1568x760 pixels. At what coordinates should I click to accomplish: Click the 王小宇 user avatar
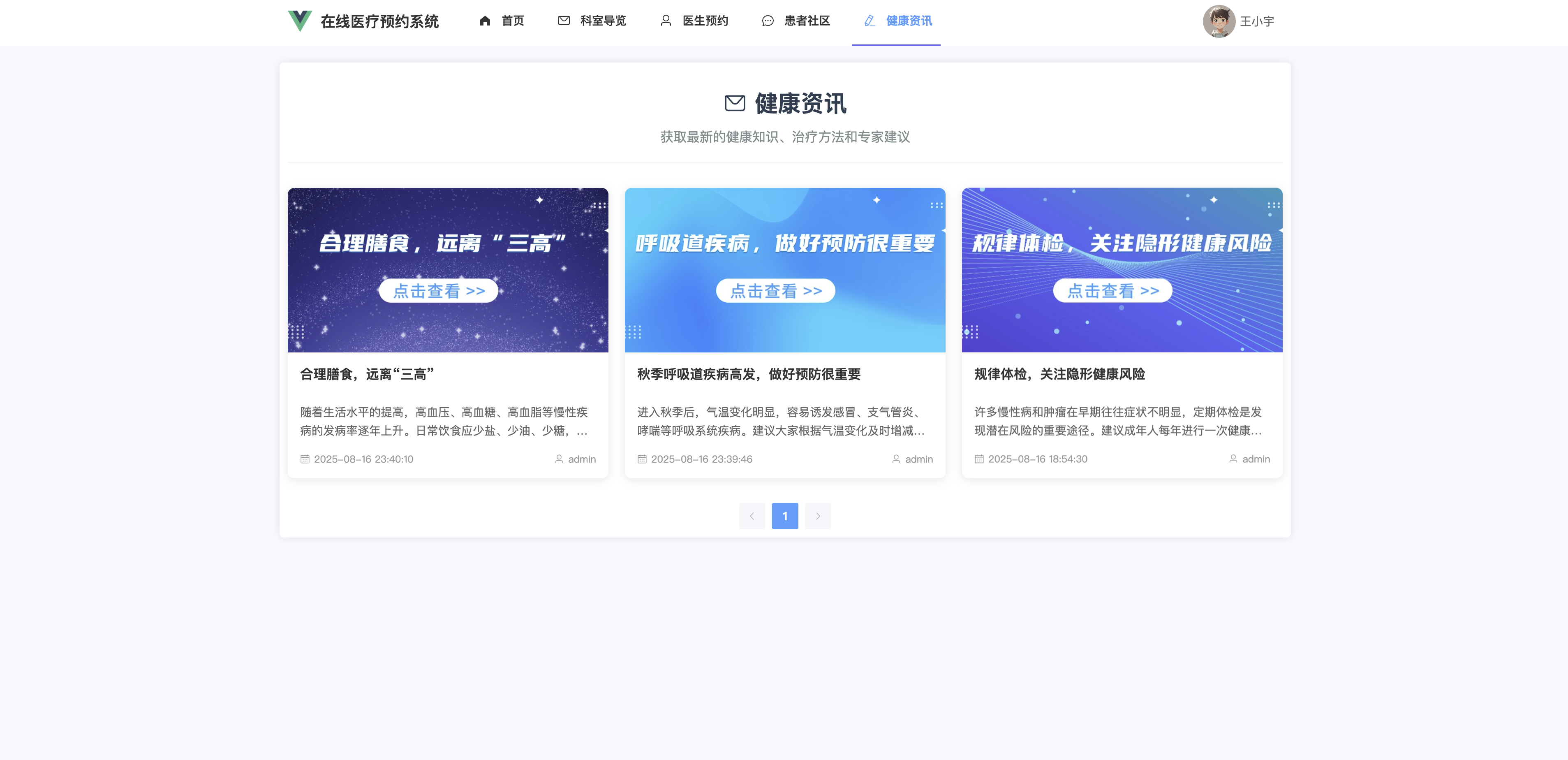click(x=1219, y=21)
